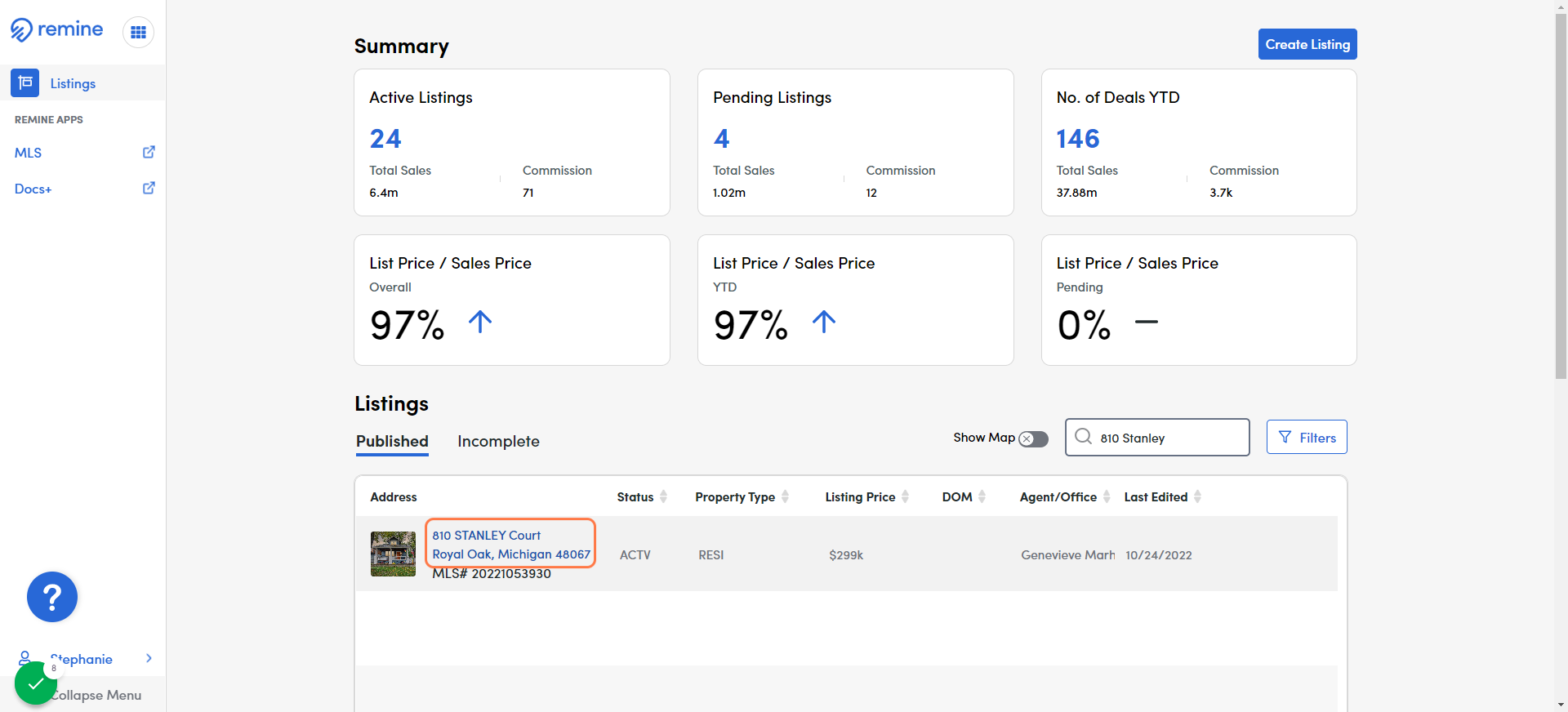
Task: Click the page vertical scrollbar
Action: click(x=1561, y=196)
